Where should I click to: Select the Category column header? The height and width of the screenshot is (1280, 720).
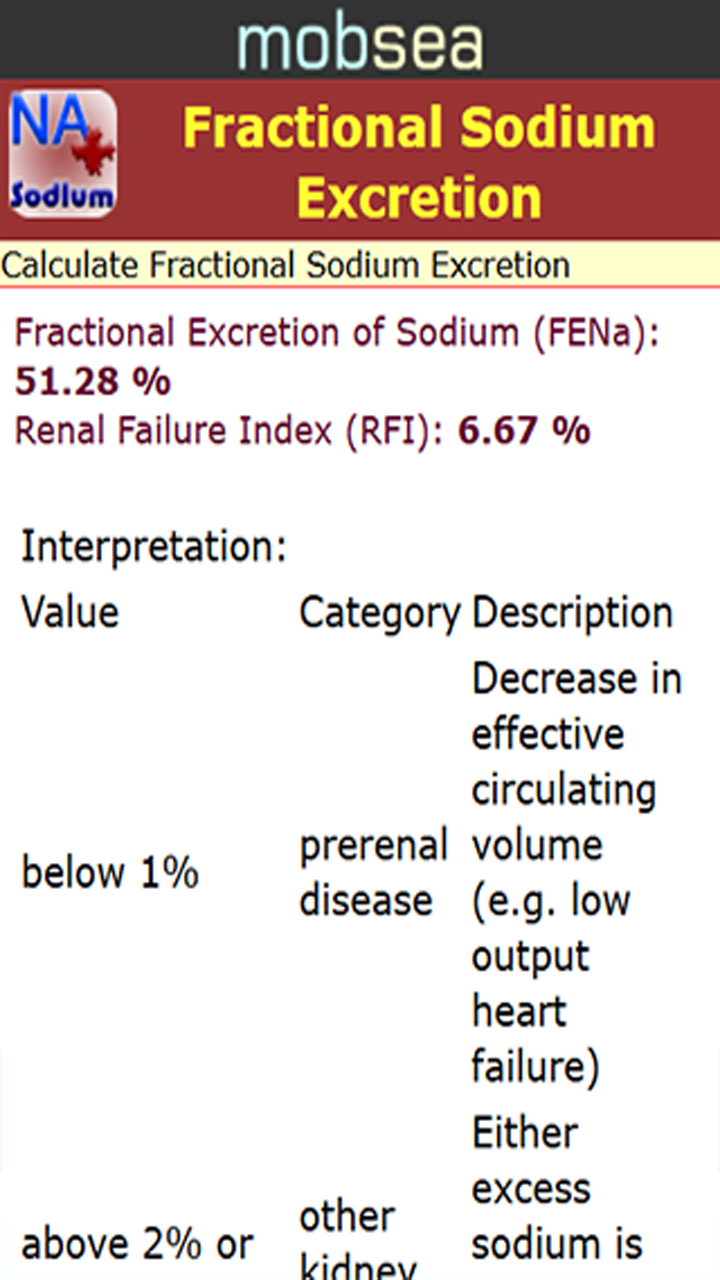click(380, 611)
